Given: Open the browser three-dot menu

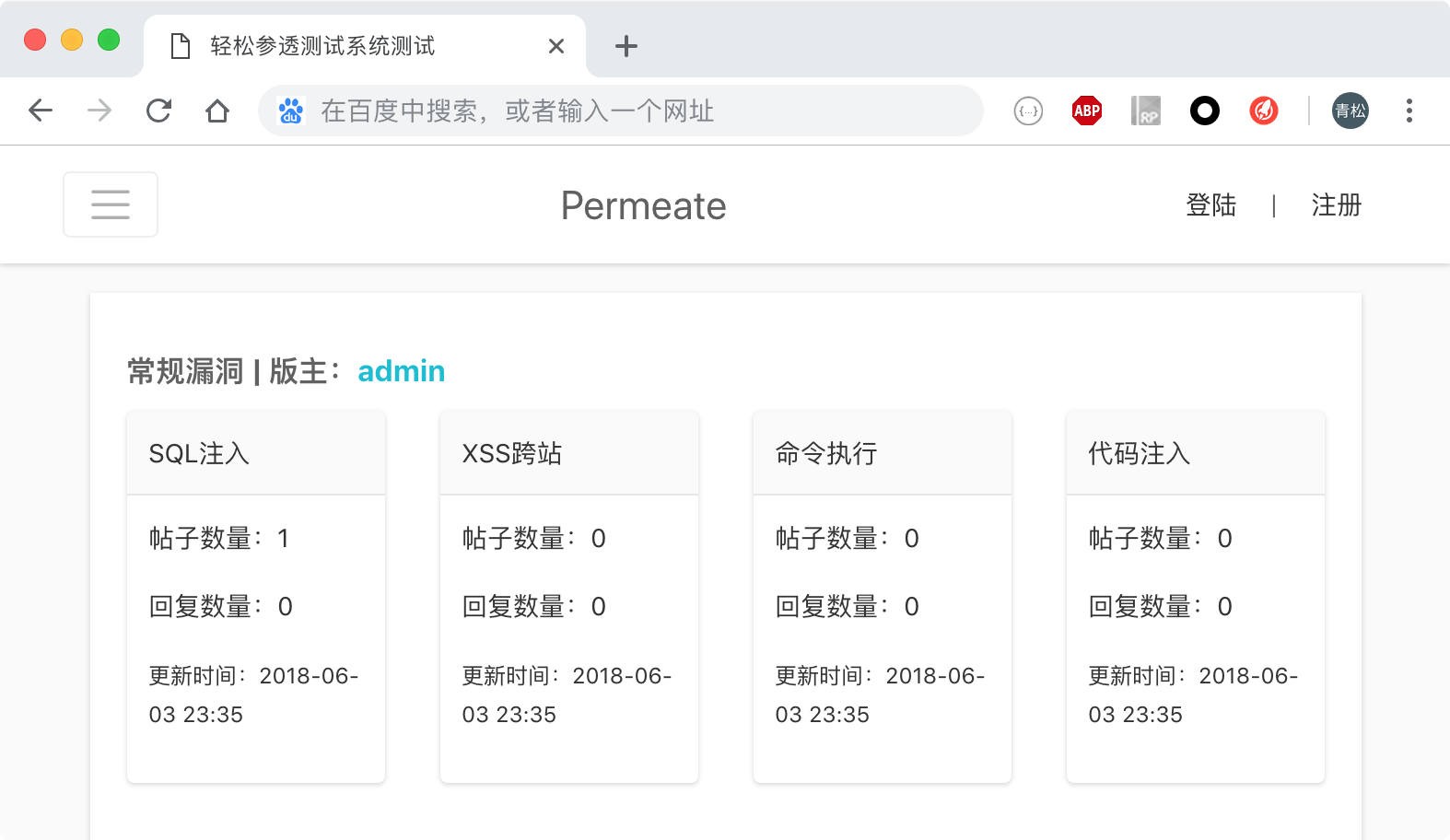Looking at the screenshot, I should coord(1409,111).
